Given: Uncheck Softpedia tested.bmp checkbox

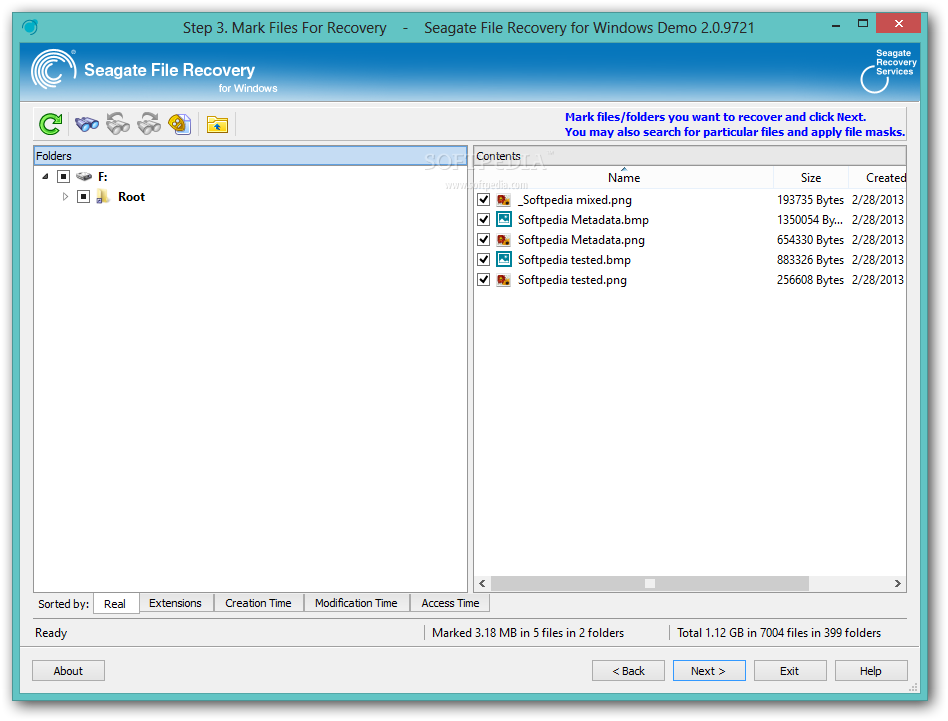Looking at the screenshot, I should (484, 259).
